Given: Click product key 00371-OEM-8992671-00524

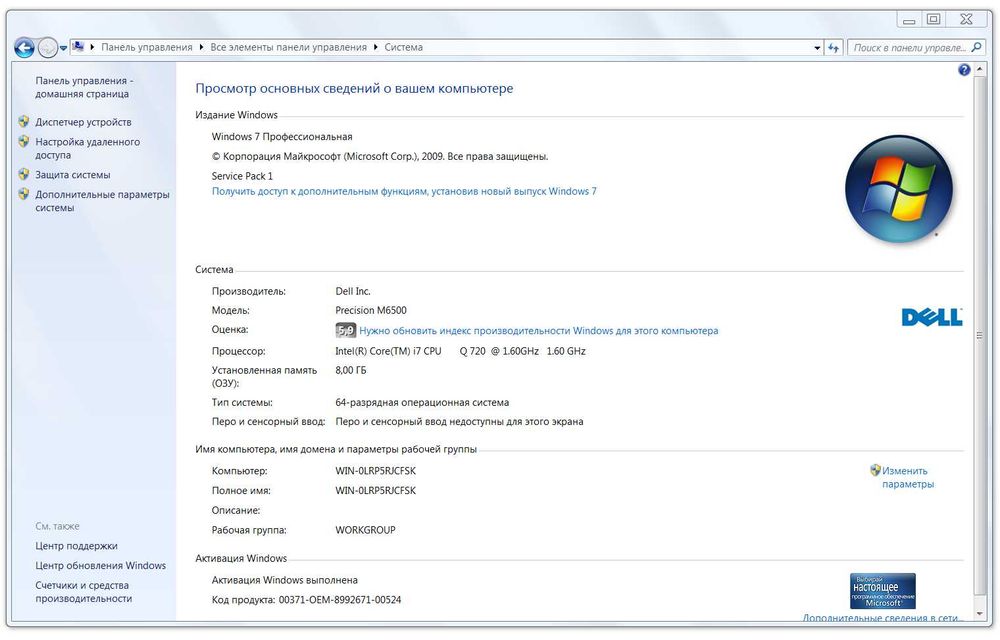Looking at the screenshot, I should (x=340, y=600).
